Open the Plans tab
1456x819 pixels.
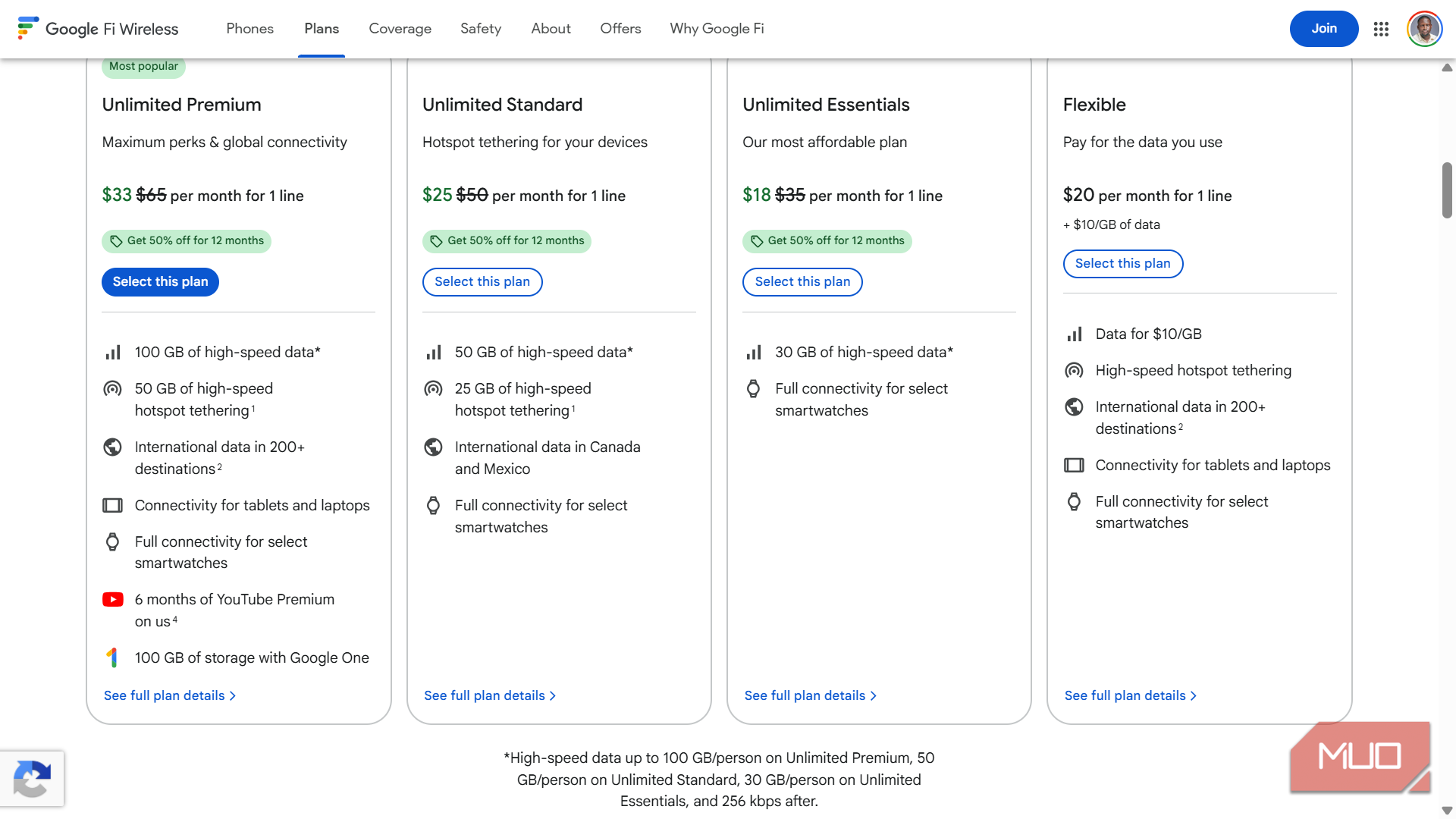322,29
